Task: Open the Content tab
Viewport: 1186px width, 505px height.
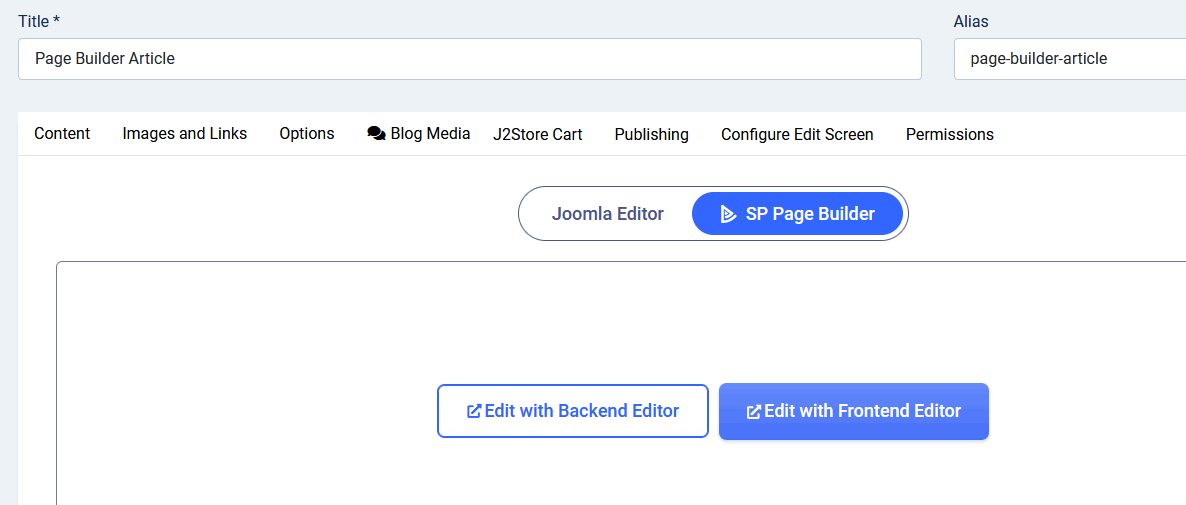Action: pyautogui.click(x=62, y=134)
